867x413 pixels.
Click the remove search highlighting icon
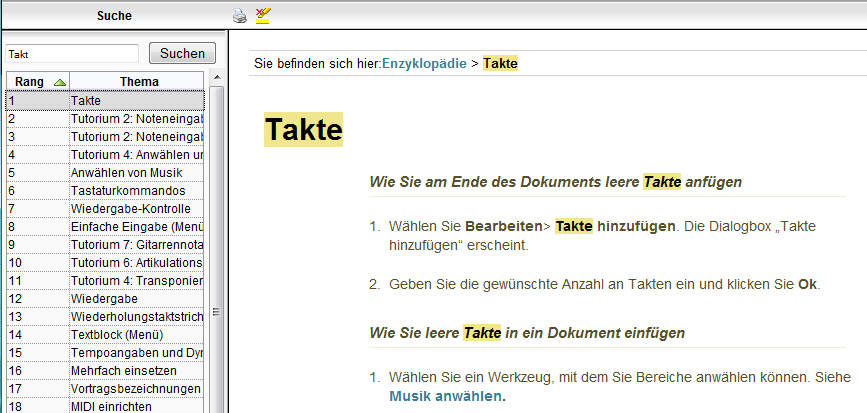tap(263, 15)
